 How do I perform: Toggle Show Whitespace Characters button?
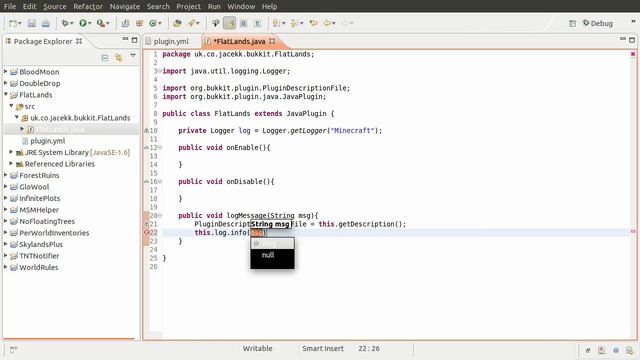point(257,23)
